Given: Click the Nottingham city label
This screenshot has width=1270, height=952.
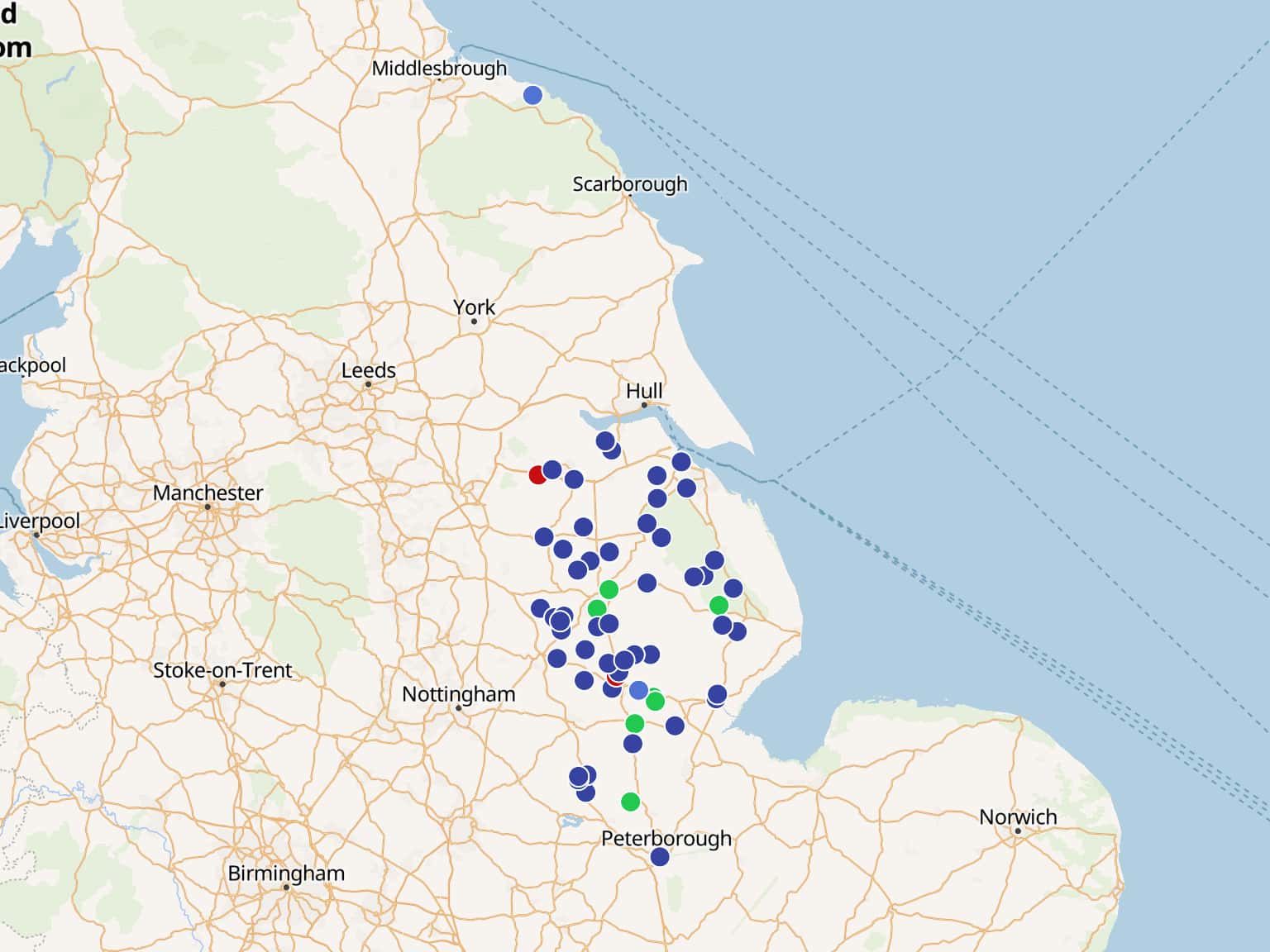Looking at the screenshot, I should (458, 694).
